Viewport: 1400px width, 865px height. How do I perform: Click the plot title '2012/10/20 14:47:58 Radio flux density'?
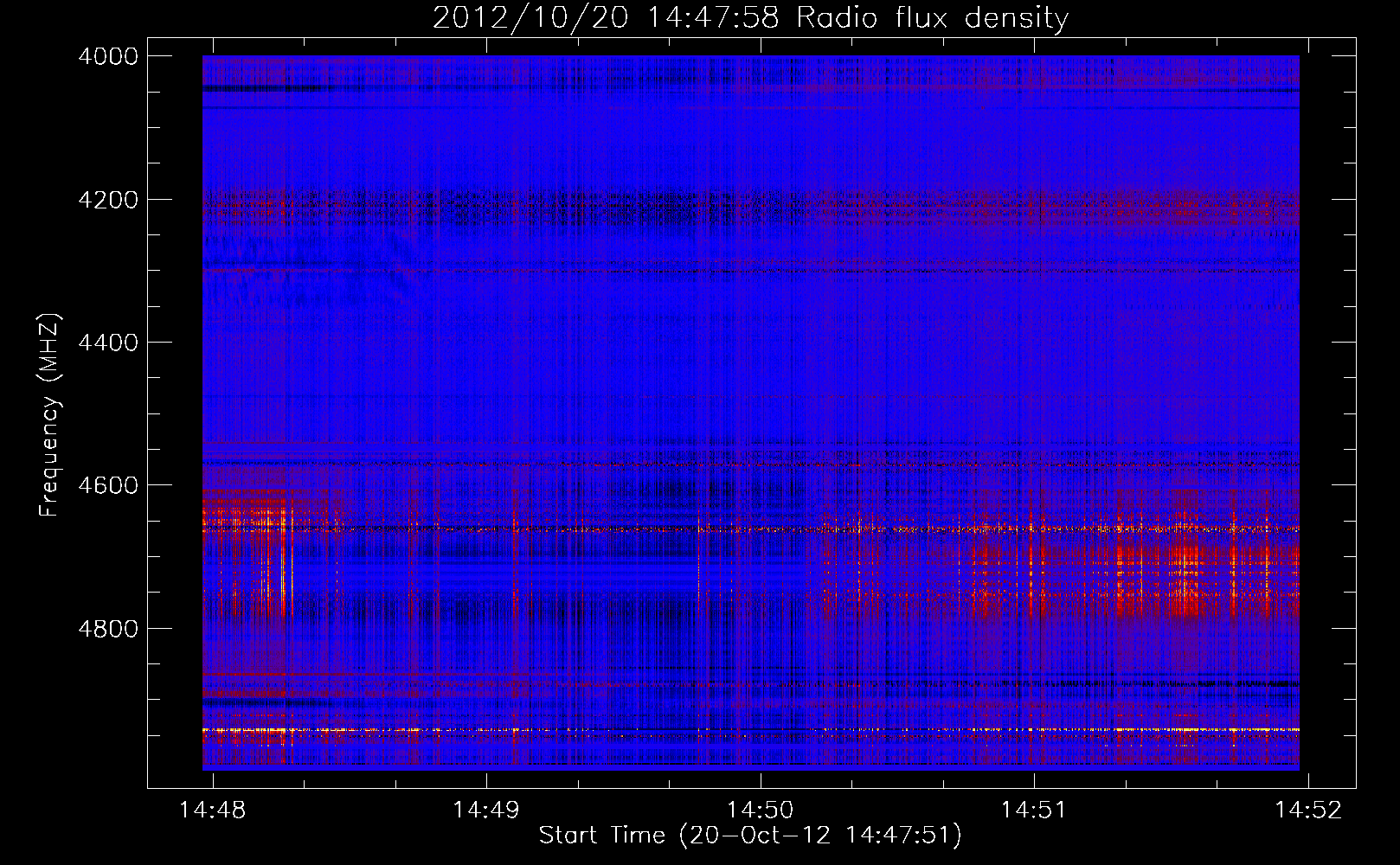coord(750,17)
